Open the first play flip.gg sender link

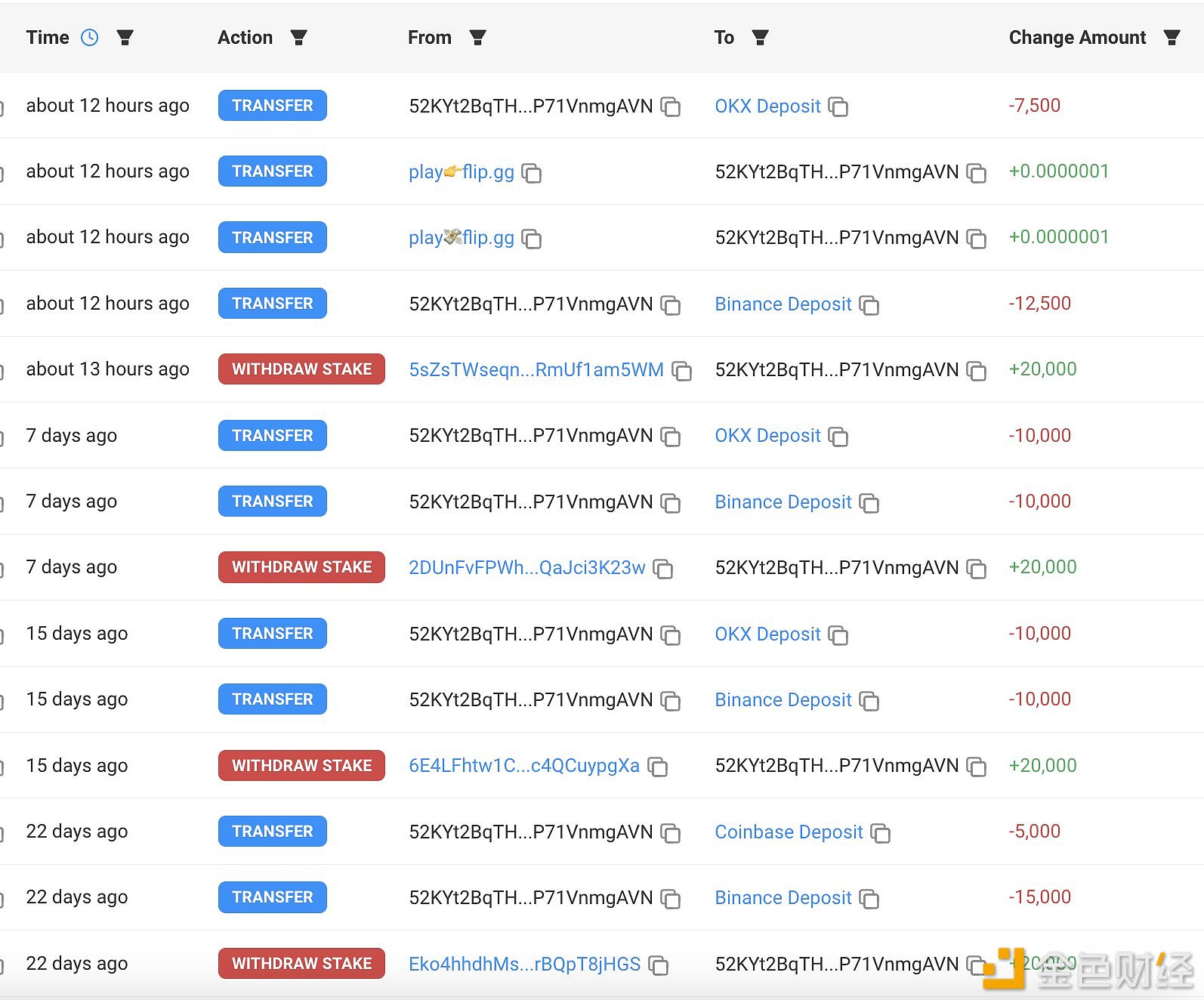(462, 172)
